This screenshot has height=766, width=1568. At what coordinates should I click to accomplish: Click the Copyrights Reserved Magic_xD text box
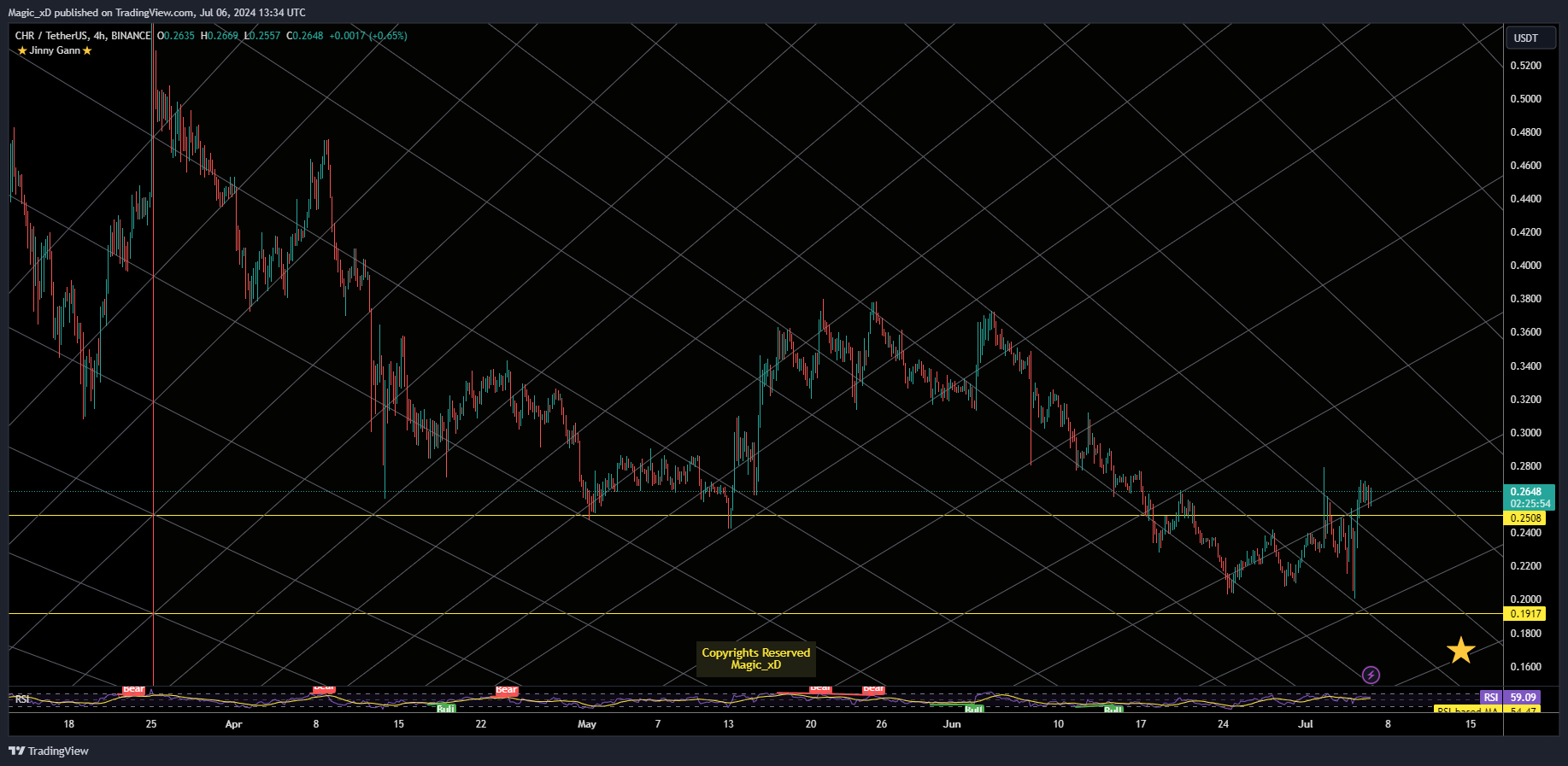(756, 659)
